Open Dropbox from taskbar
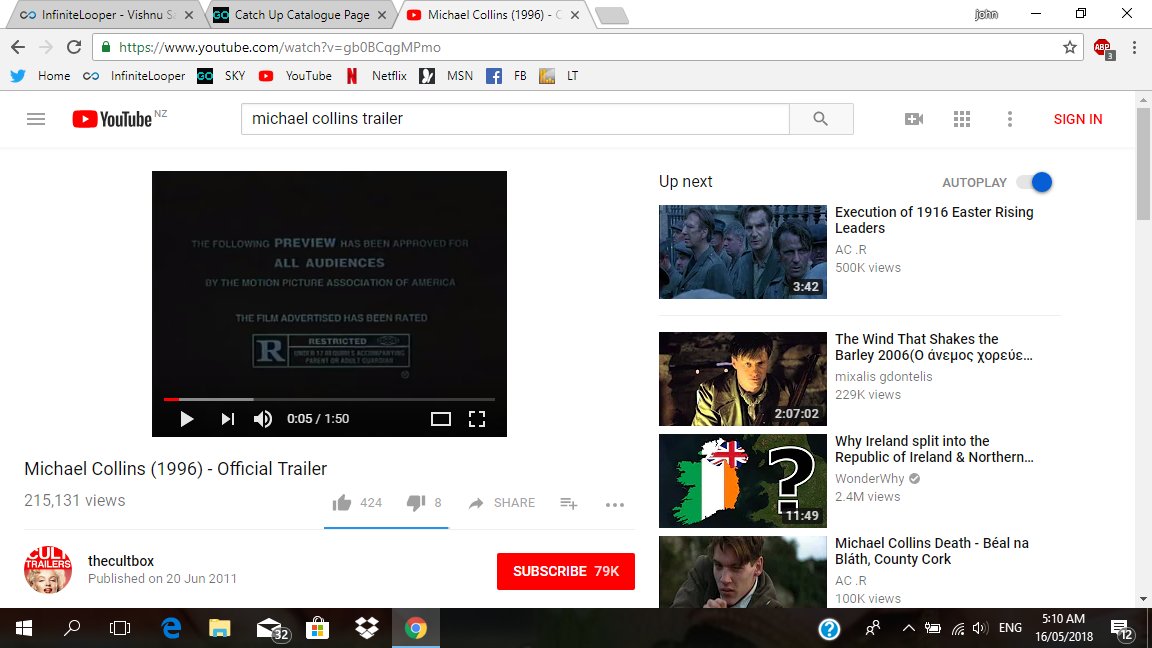This screenshot has height=648, width=1152. point(367,628)
